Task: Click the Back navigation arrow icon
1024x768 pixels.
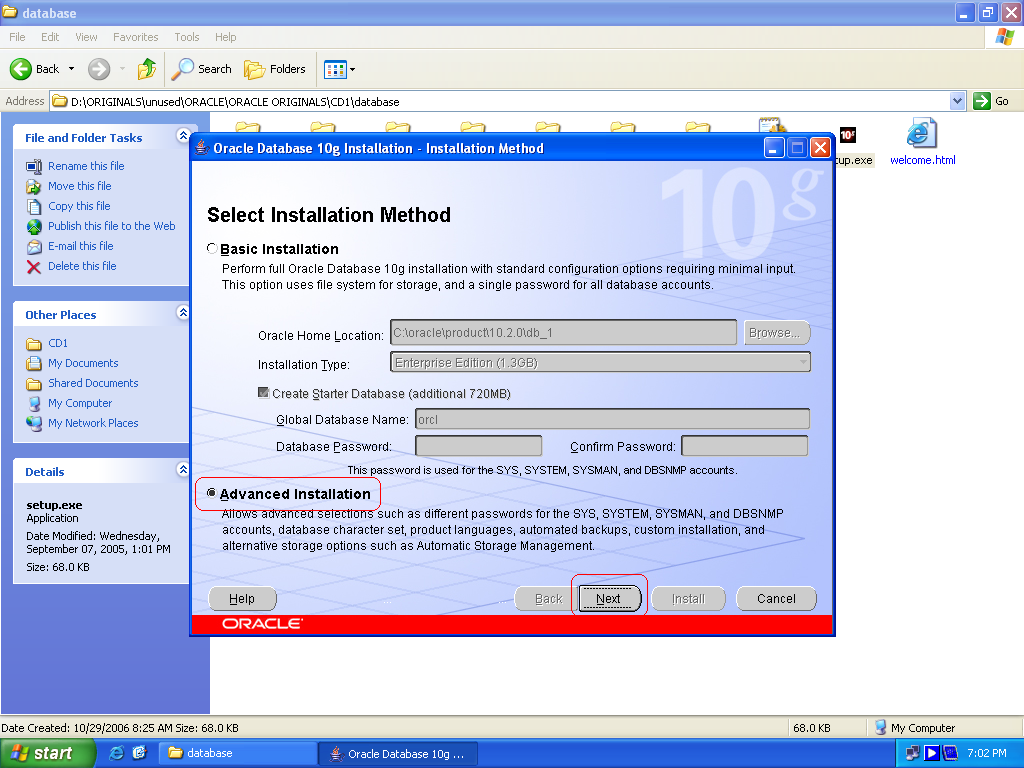Action: [22, 69]
